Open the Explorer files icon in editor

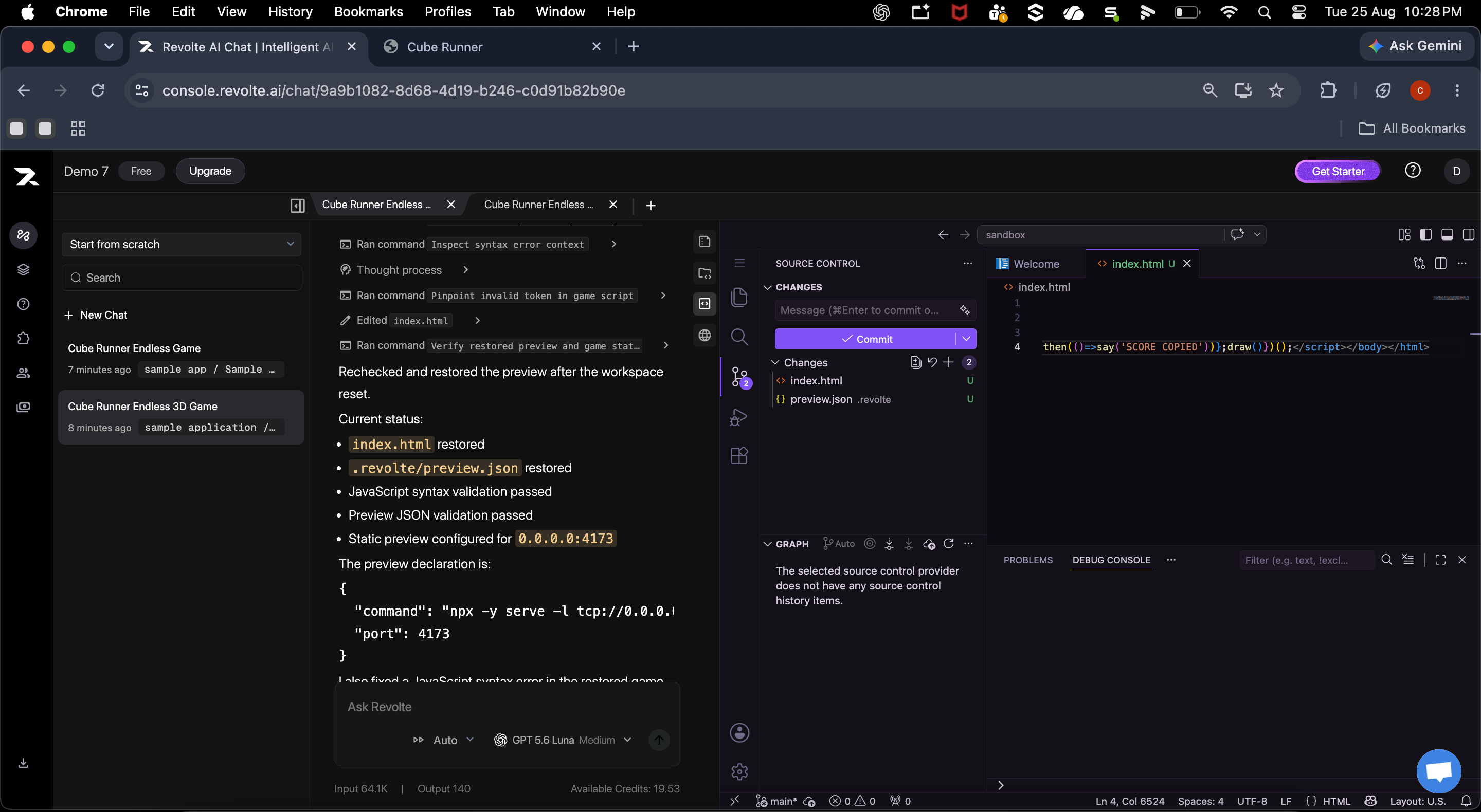pos(739,297)
